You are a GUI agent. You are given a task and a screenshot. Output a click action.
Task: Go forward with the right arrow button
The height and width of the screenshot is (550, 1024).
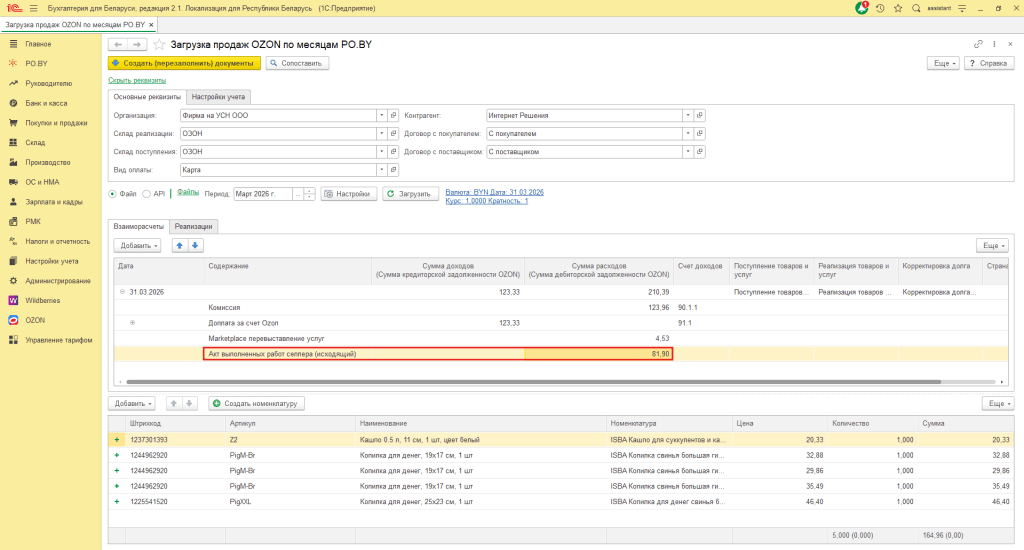(x=136, y=44)
